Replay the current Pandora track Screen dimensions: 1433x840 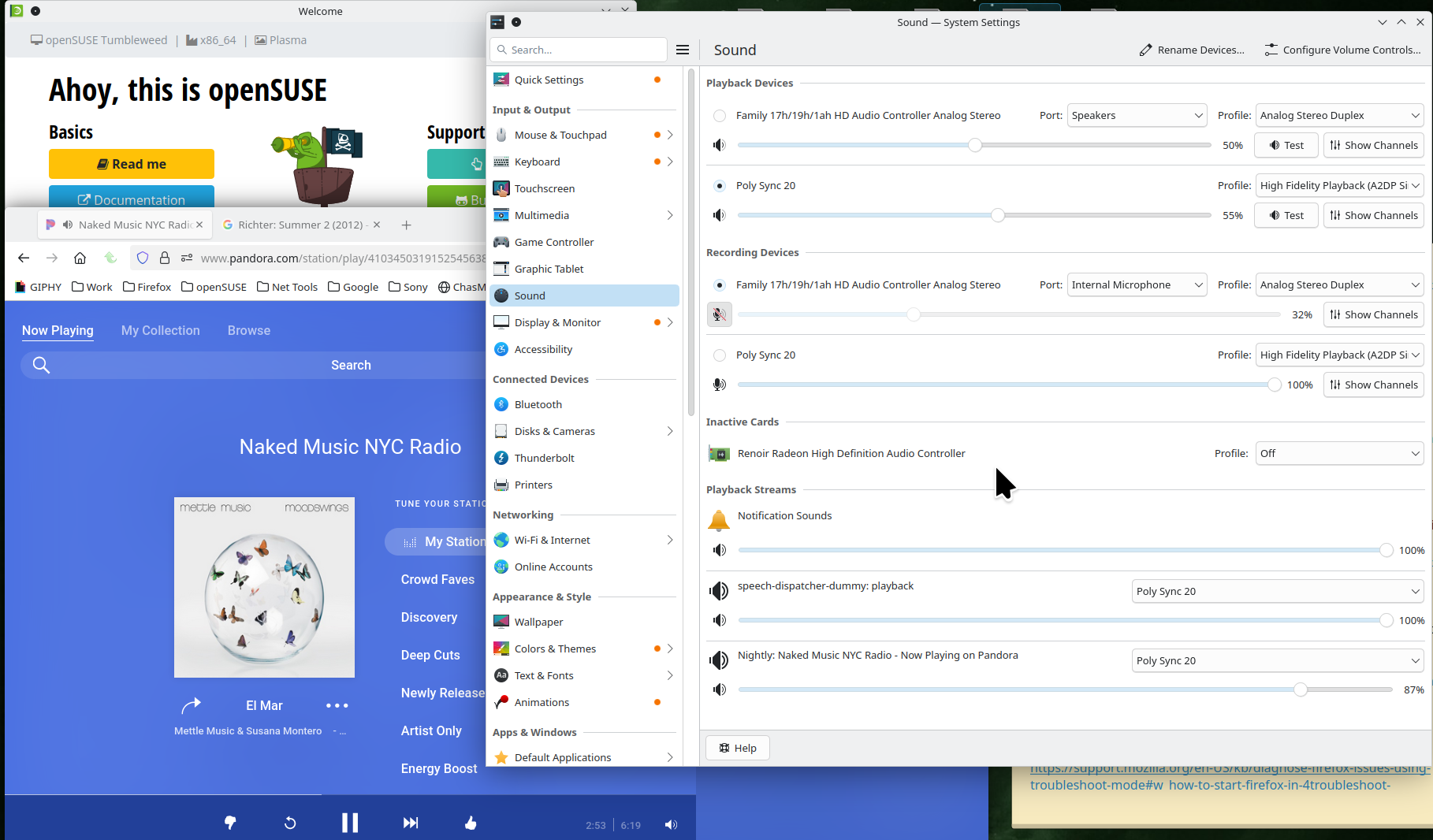(290, 823)
